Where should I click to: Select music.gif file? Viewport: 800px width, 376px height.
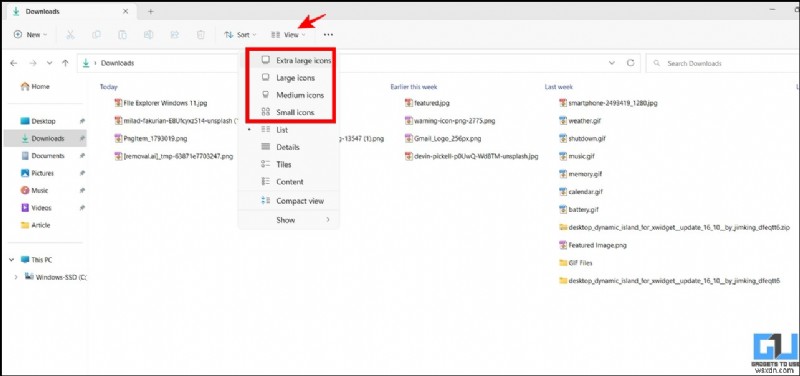point(577,156)
